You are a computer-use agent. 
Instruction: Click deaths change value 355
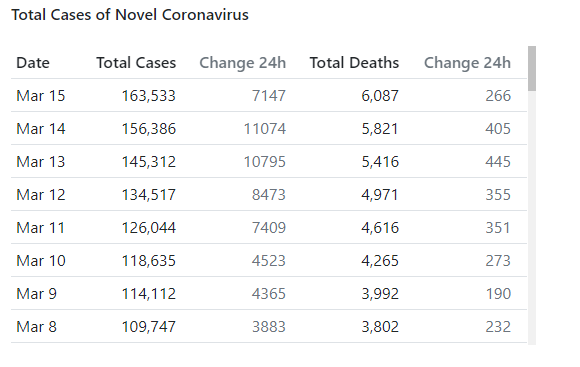[x=498, y=195]
